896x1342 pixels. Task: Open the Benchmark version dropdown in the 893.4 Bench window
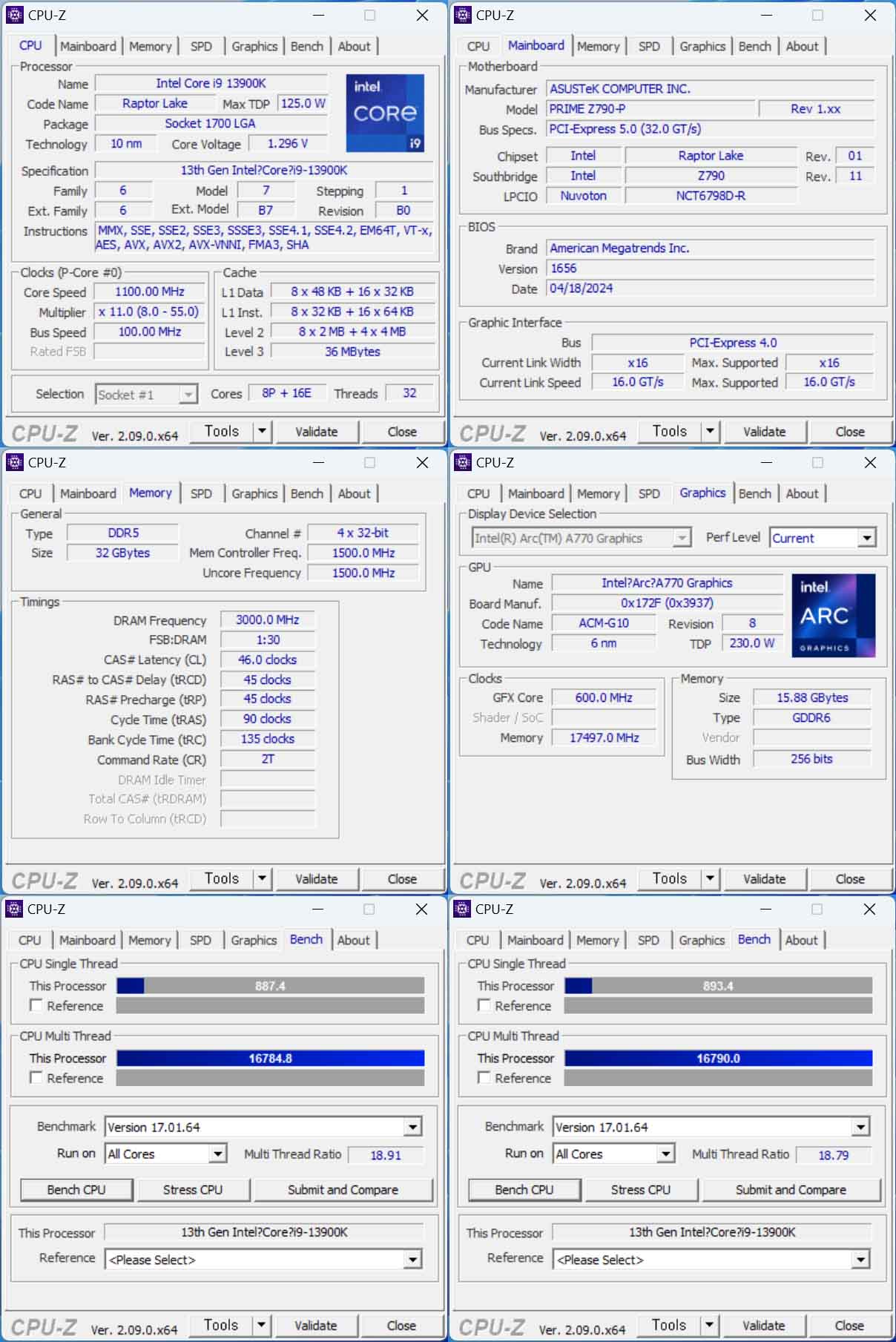tap(860, 1127)
